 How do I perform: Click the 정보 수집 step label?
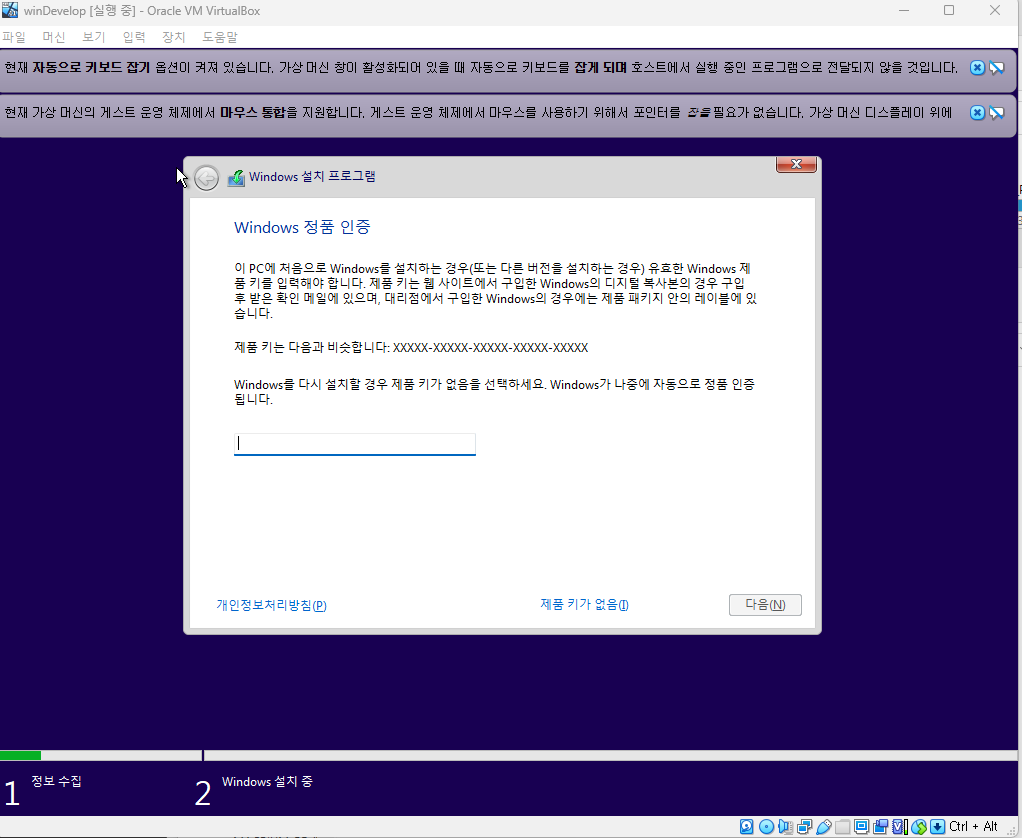point(57,781)
